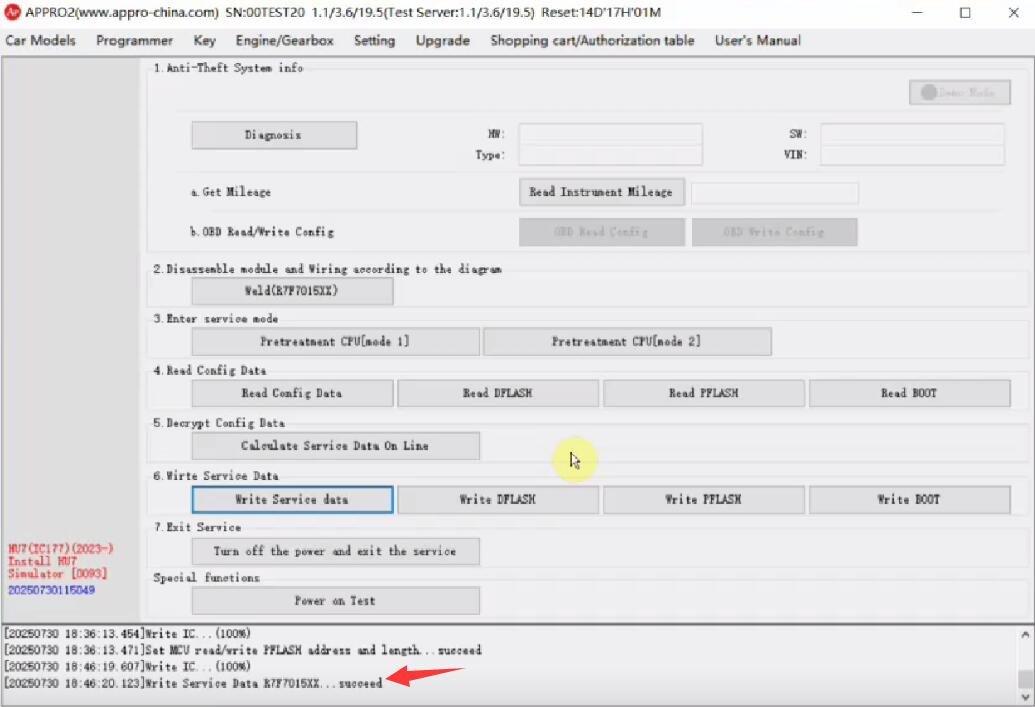Calculate Service Data On Line
1035x707 pixels.
pyautogui.click(x=335, y=446)
